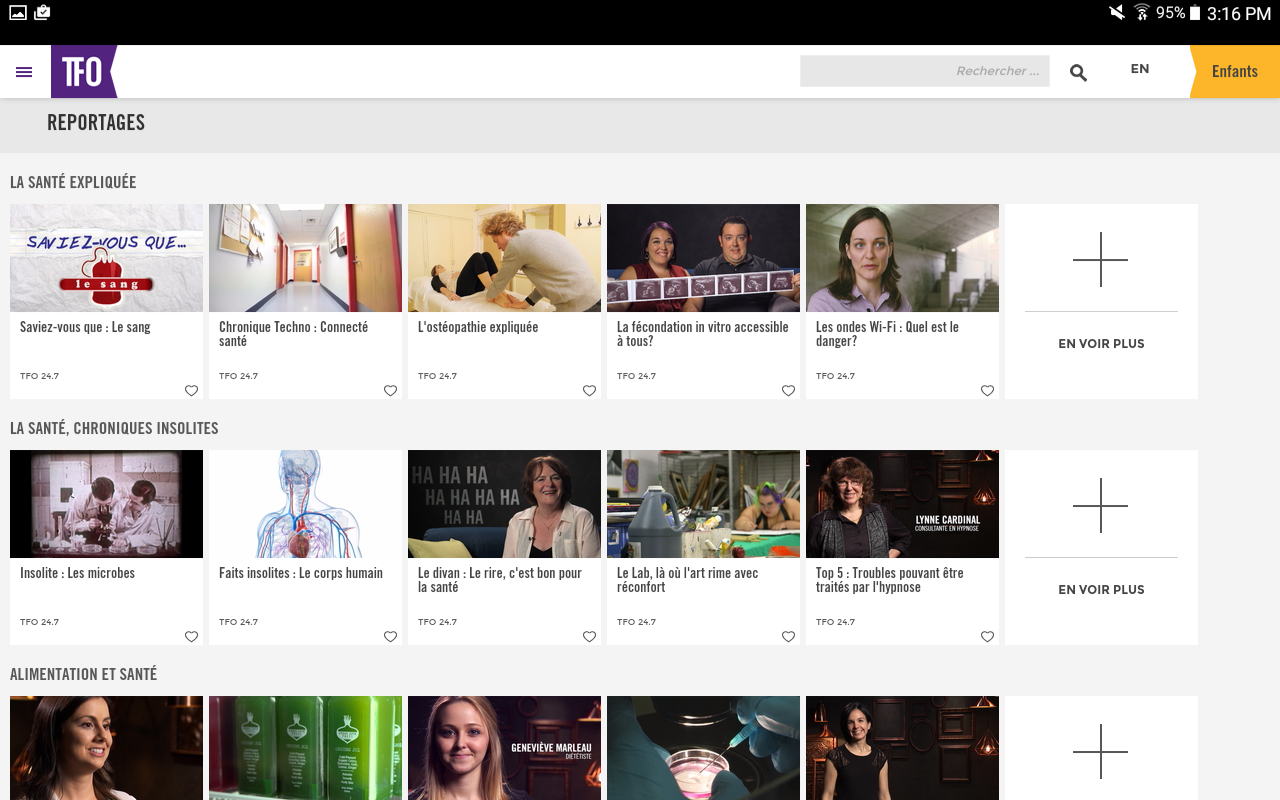
Task: Click heart on 'La fécondation in vitro' card
Action: coord(788,391)
